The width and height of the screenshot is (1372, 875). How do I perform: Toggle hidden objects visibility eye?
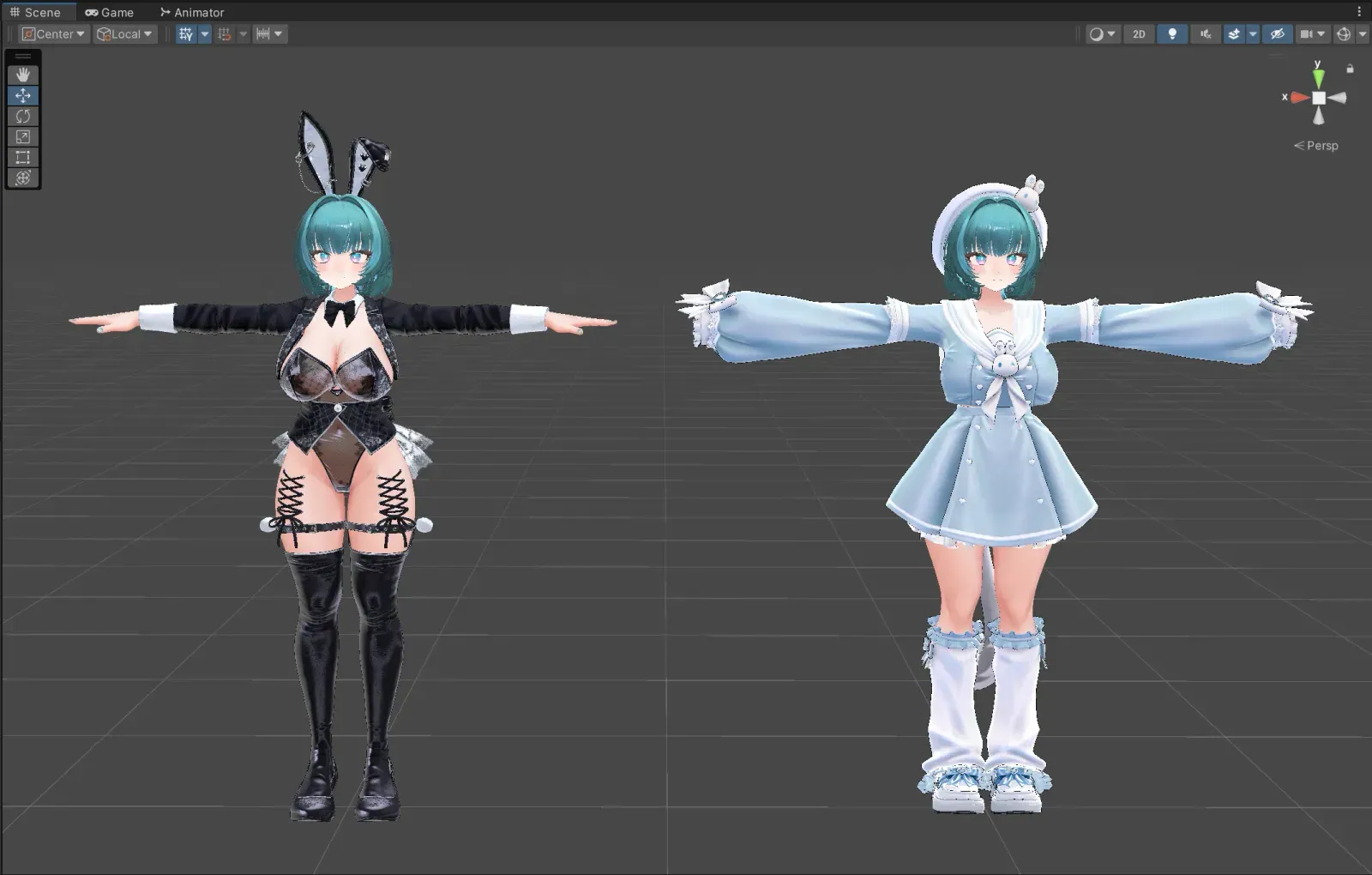1277,34
